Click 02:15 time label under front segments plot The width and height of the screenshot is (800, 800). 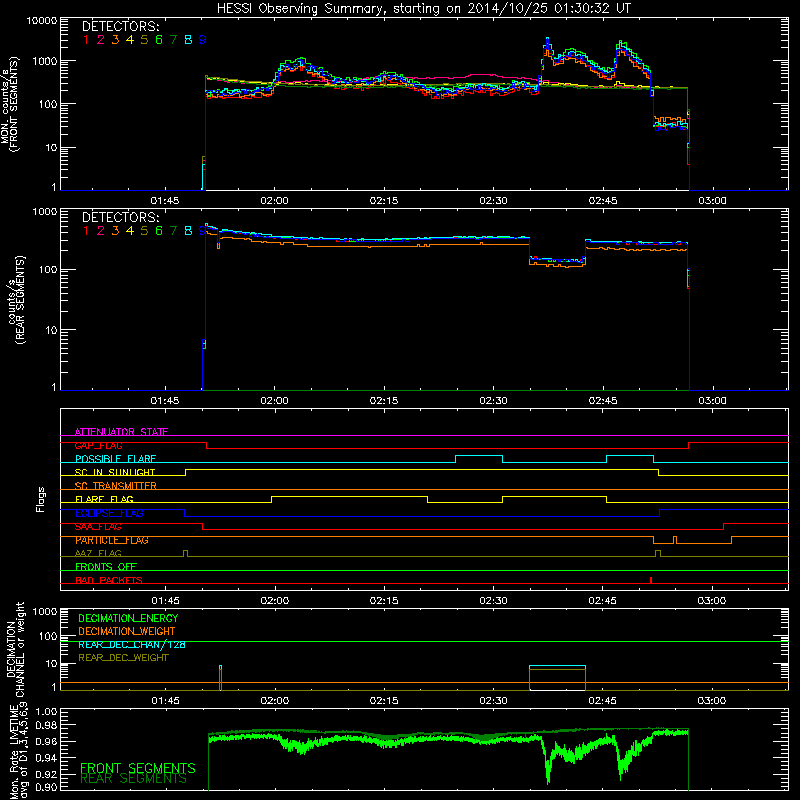tap(384, 201)
